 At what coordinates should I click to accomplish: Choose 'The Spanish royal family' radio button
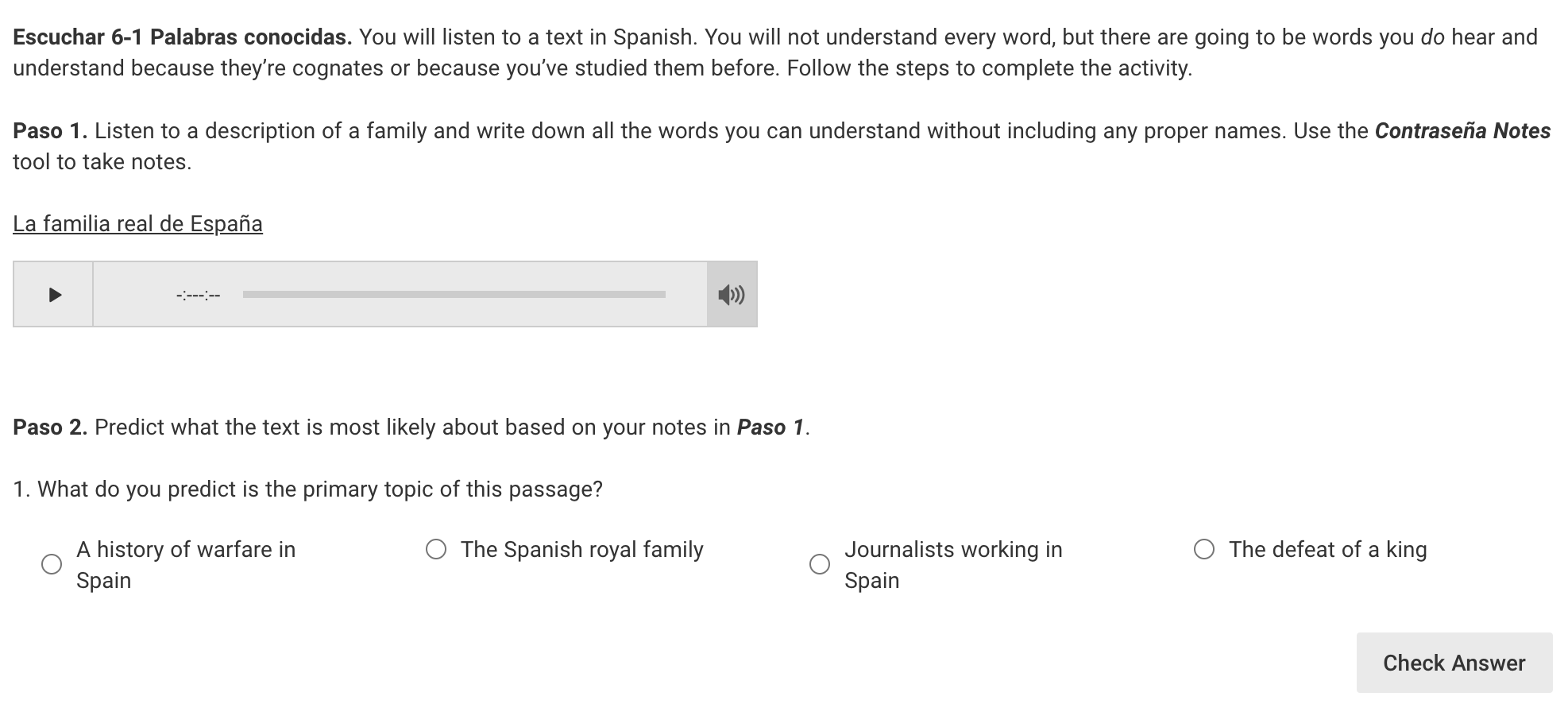point(436,549)
